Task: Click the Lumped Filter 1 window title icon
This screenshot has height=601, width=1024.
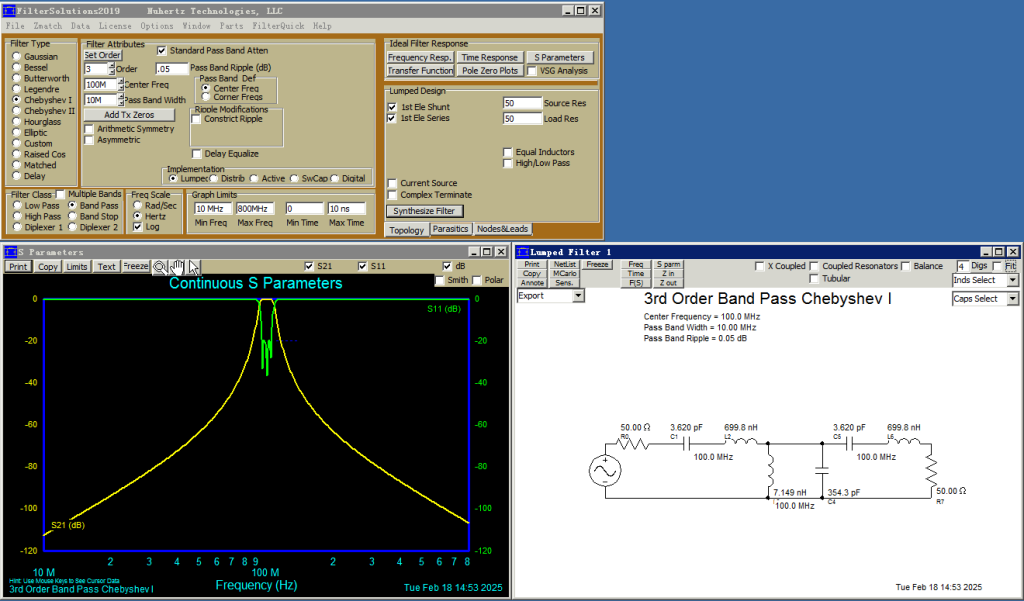Action: pos(522,252)
